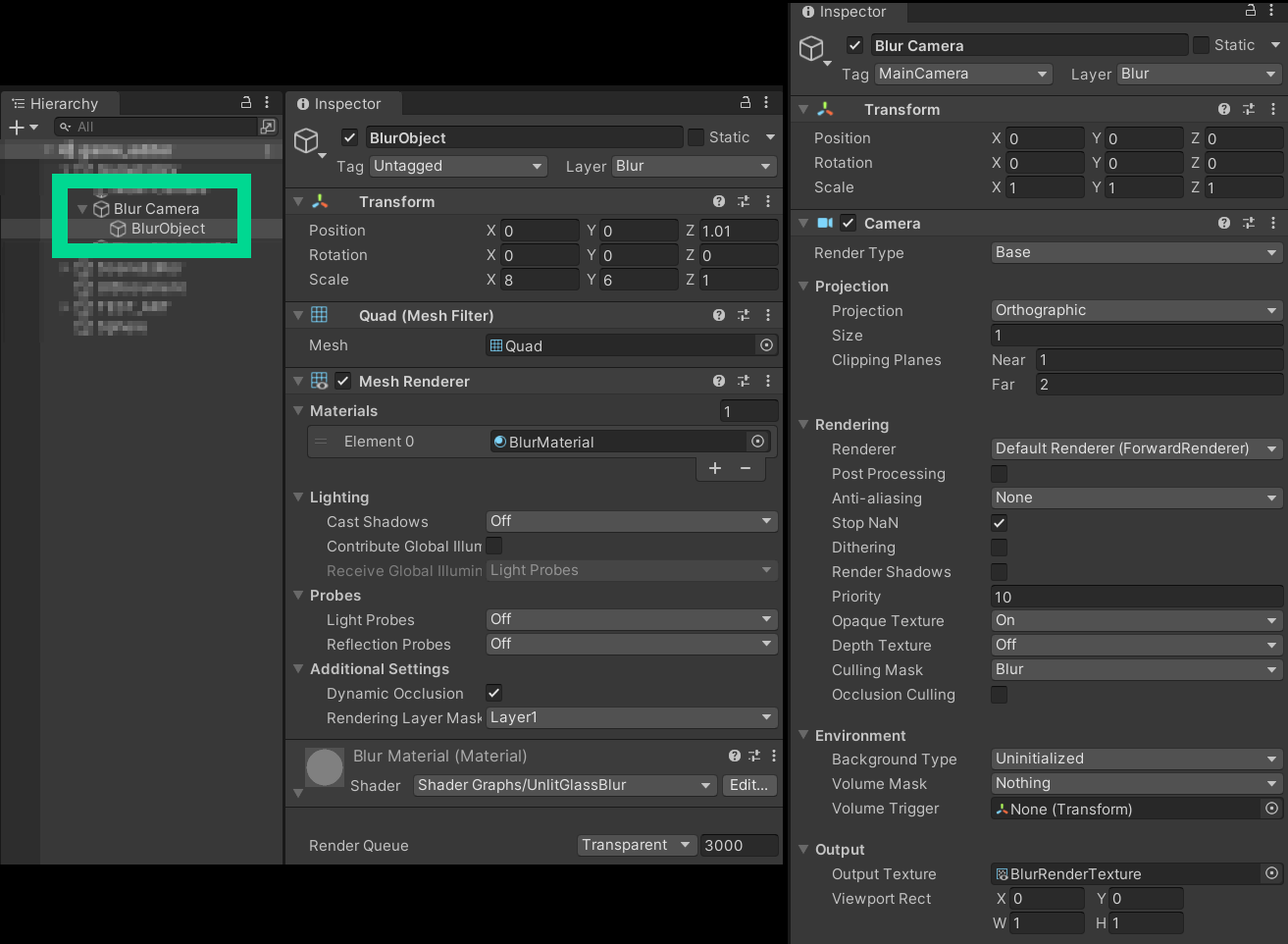Click the BlurObject game object cube icon
This screenshot has width=1288, height=944.
[307, 141]
